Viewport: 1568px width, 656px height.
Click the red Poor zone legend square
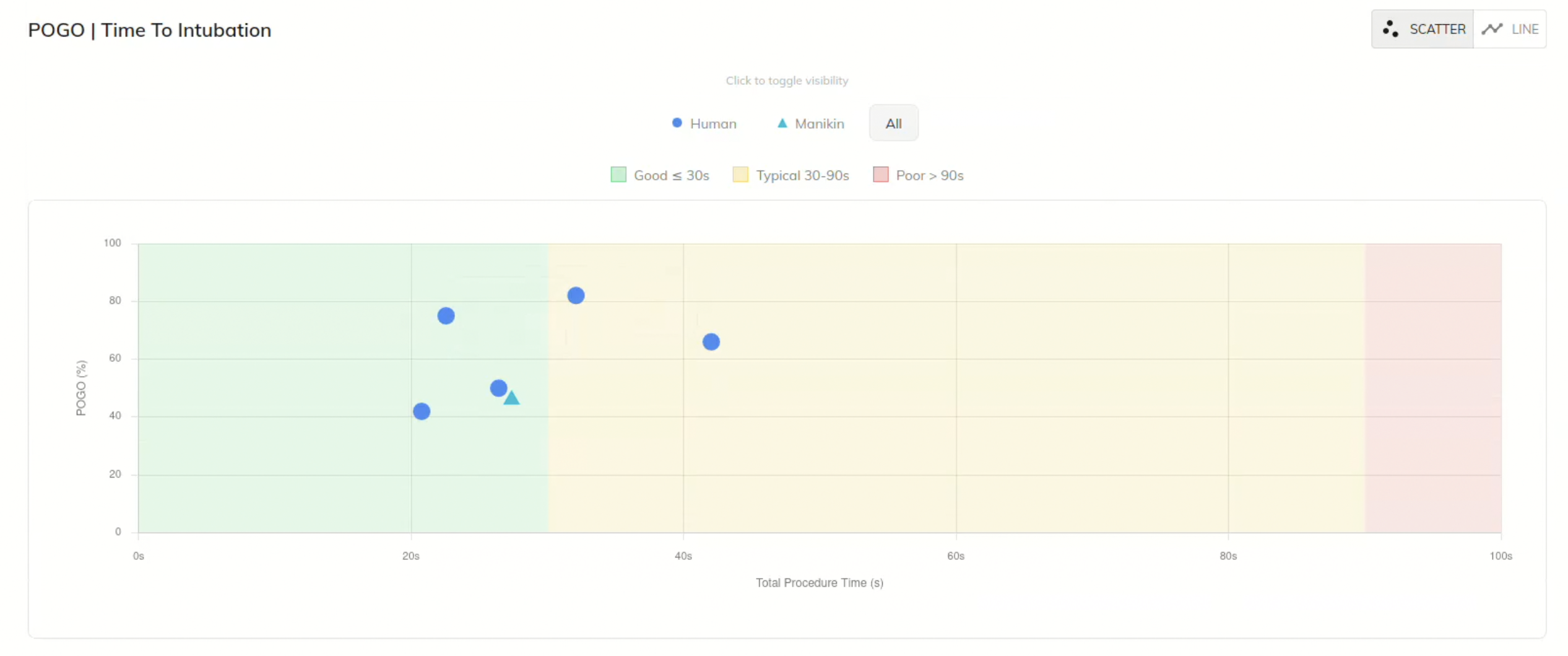coord(880,175)
